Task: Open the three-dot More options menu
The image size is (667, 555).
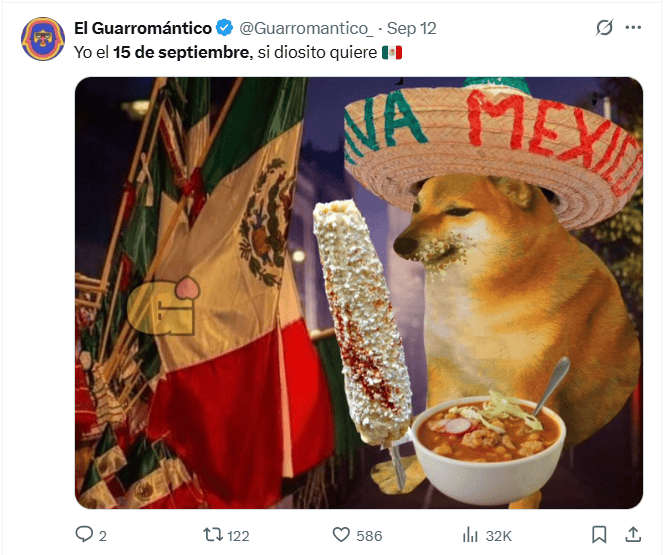Action: (x=633, y=28)
